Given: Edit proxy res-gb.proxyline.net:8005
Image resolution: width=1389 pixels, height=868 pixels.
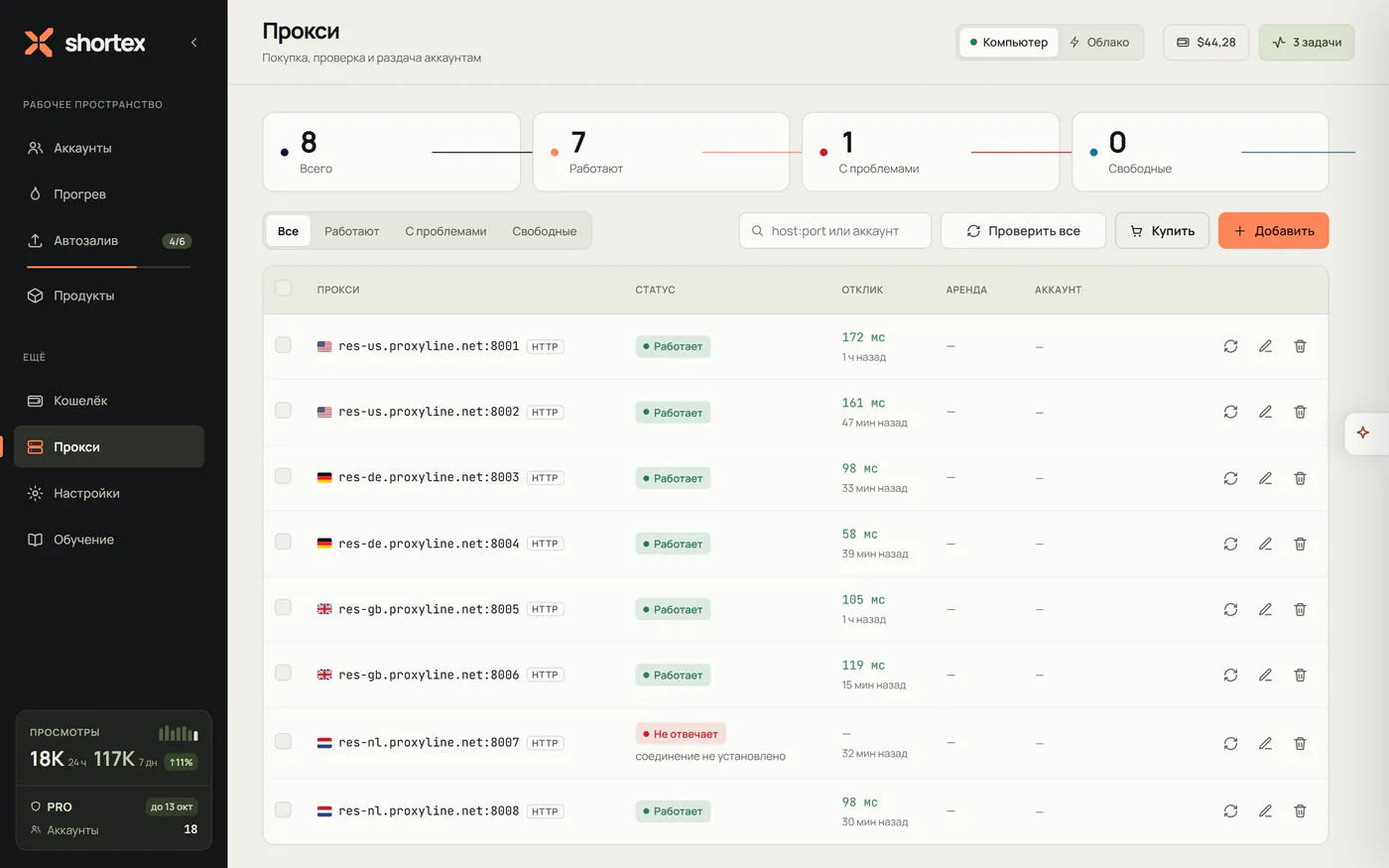Looking at the screenshot, I should click(x=1265, y=609).
